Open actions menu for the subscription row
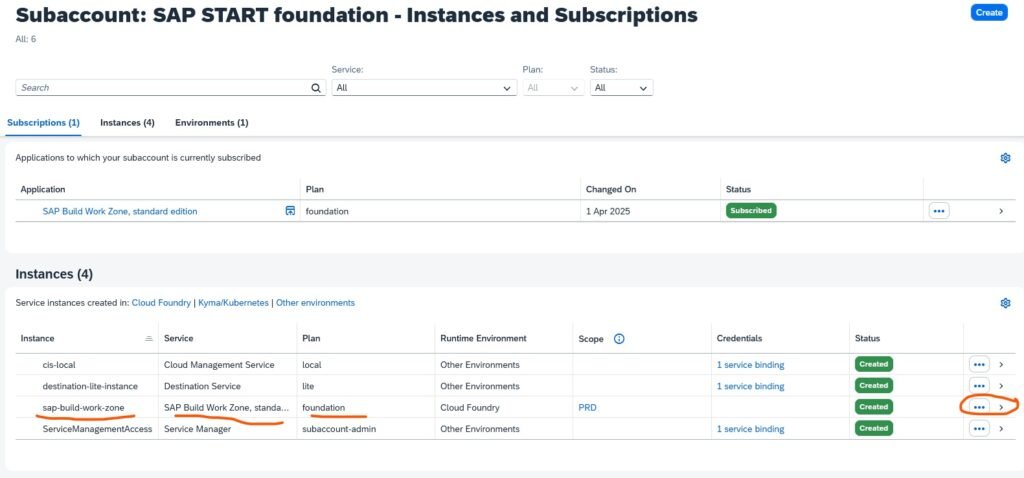 coord(938,211)
